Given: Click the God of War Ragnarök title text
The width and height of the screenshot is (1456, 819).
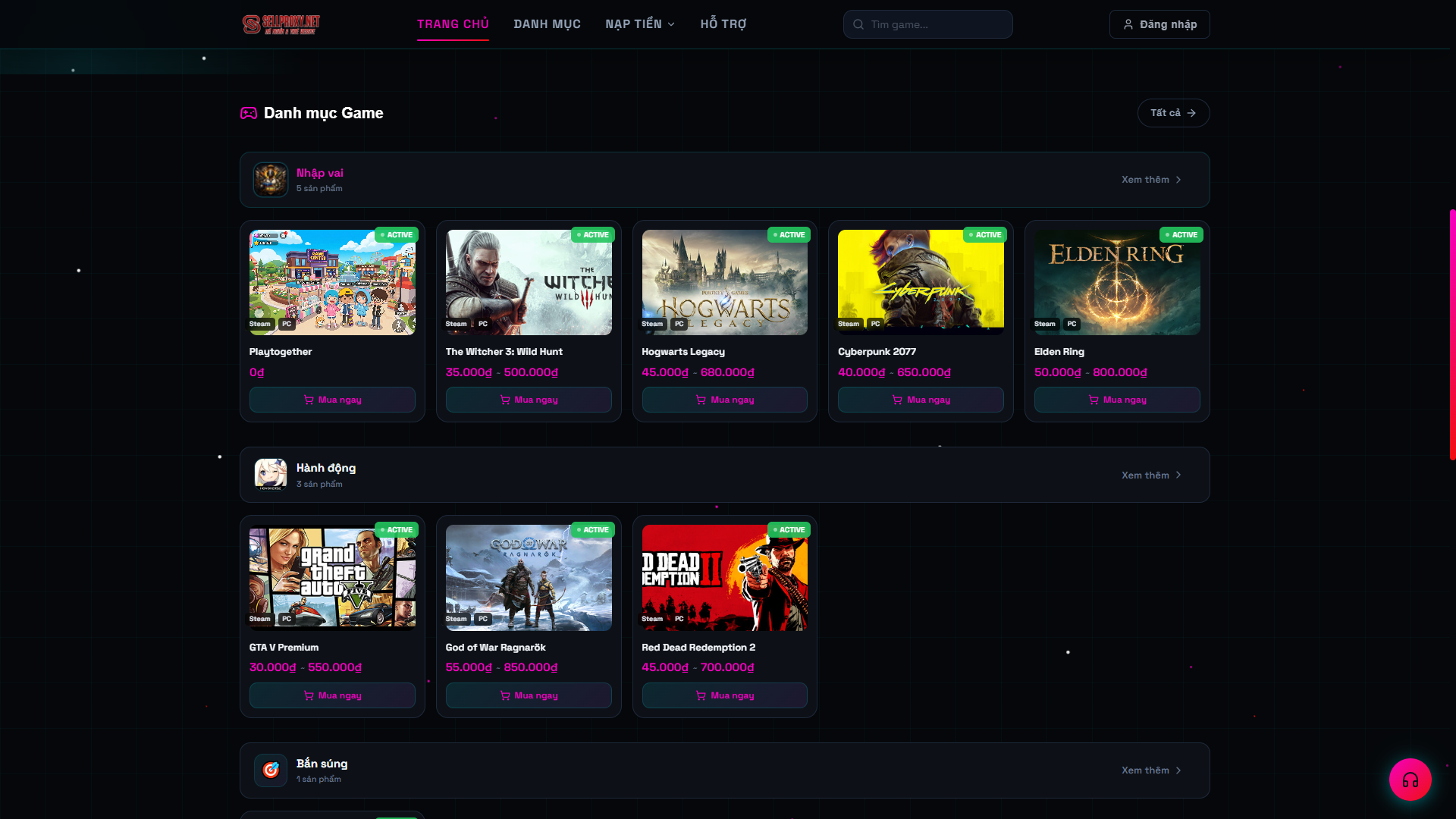Looking at the screenshot, I should (495, 648).
